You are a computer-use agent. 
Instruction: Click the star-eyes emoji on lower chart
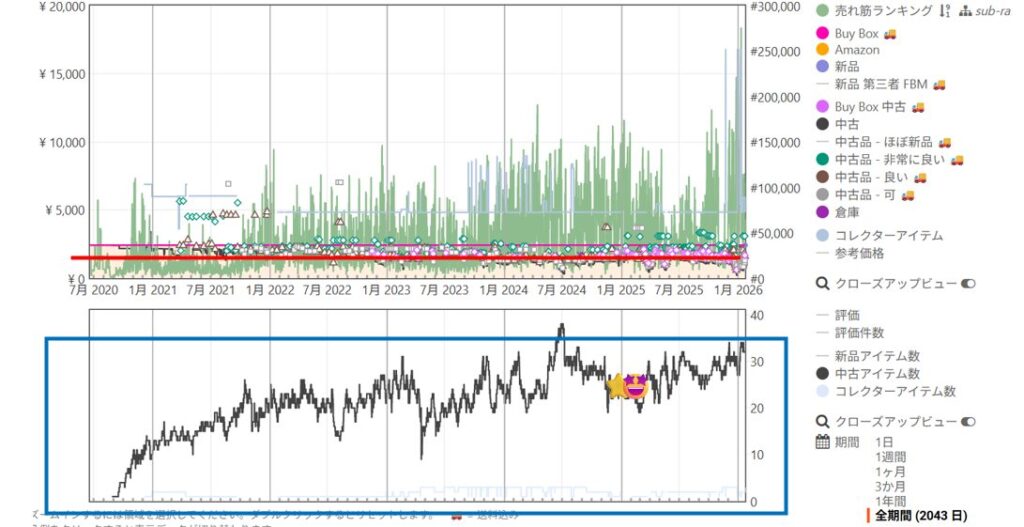pos(634,386)
